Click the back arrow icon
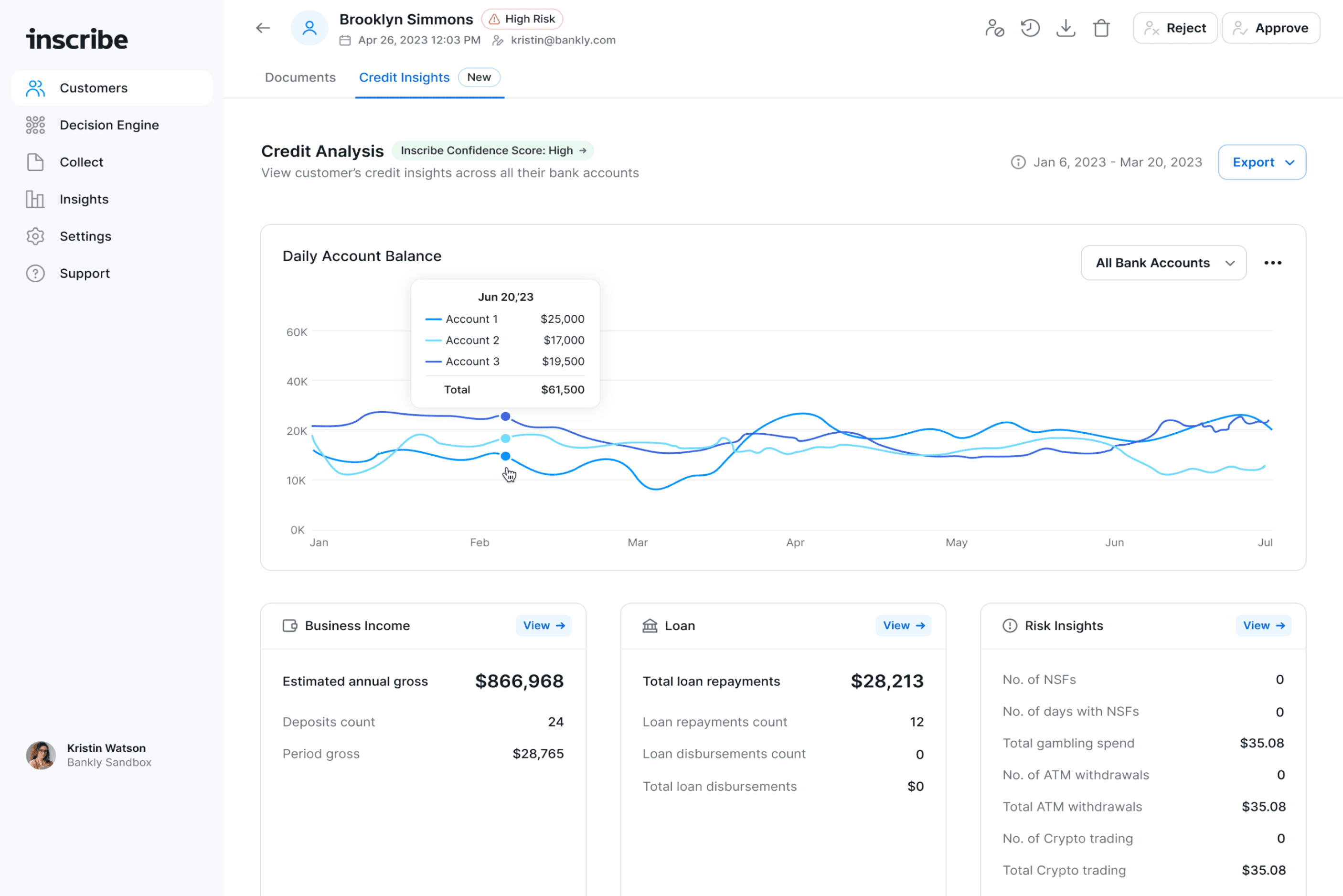Screen dimensions: 1343x896 point(263,28)
